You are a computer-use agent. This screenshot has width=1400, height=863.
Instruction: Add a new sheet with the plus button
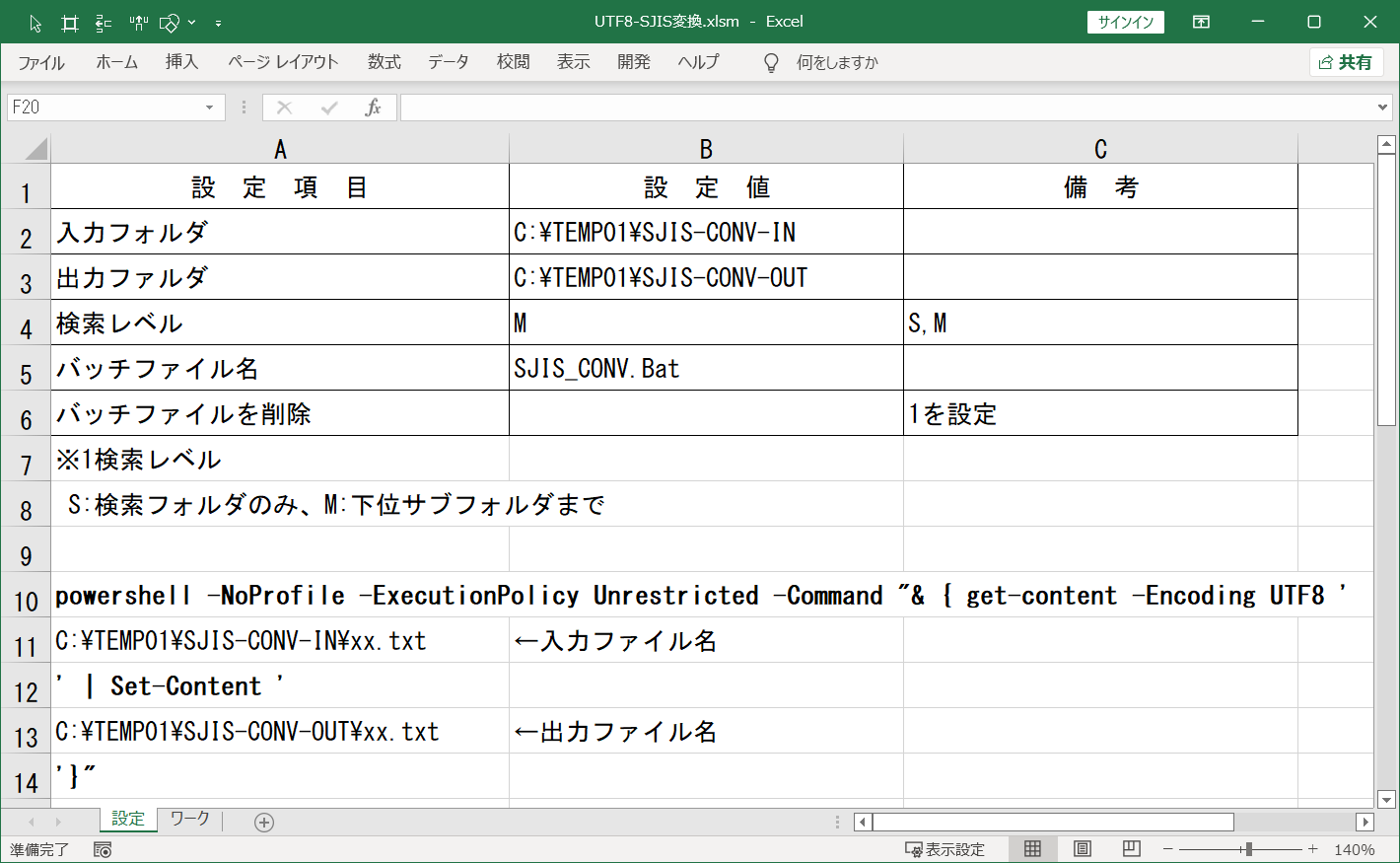pyautogui.click(x=262, y=820)
